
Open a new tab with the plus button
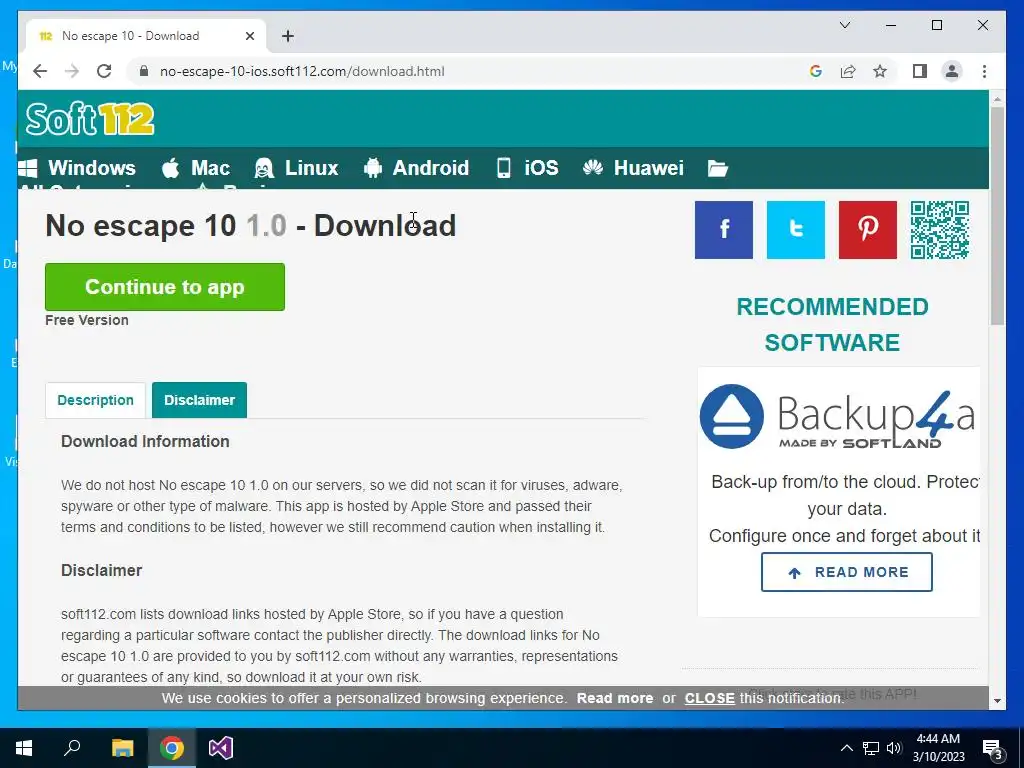pos(288,36)
